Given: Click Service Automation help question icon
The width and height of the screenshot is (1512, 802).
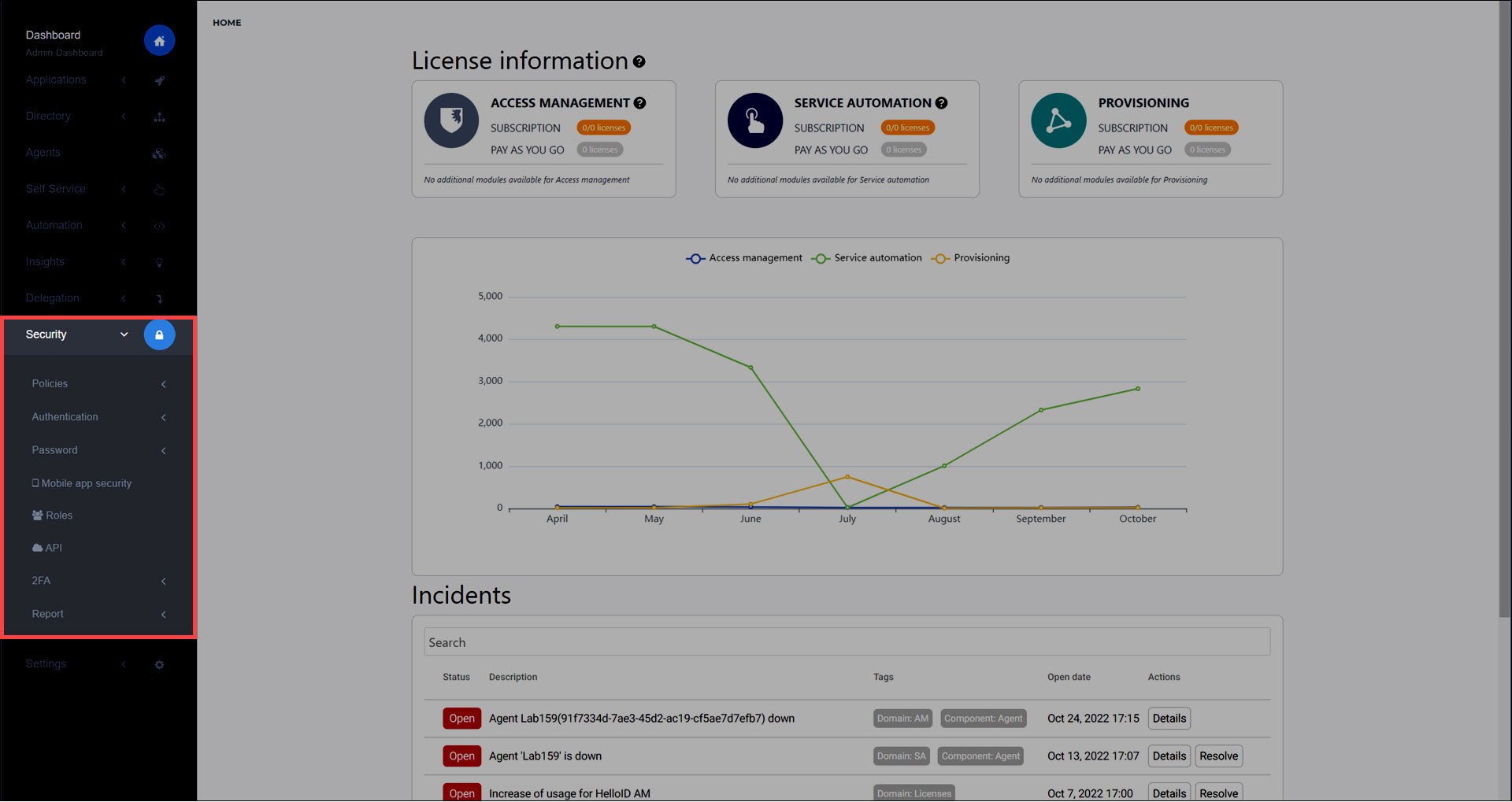Looking at the screenshot, I should tap(941, 103).
